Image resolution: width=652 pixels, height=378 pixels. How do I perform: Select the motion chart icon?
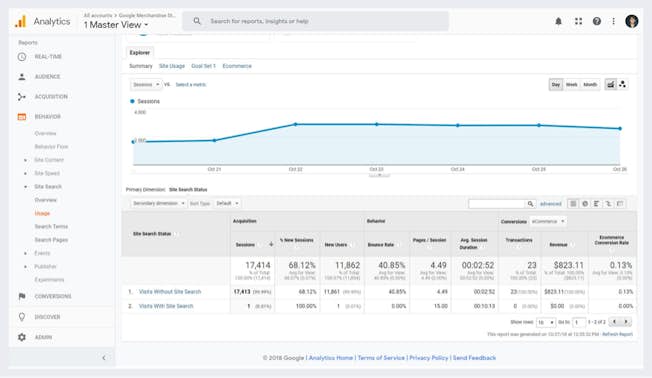click(x=622, y=84)
